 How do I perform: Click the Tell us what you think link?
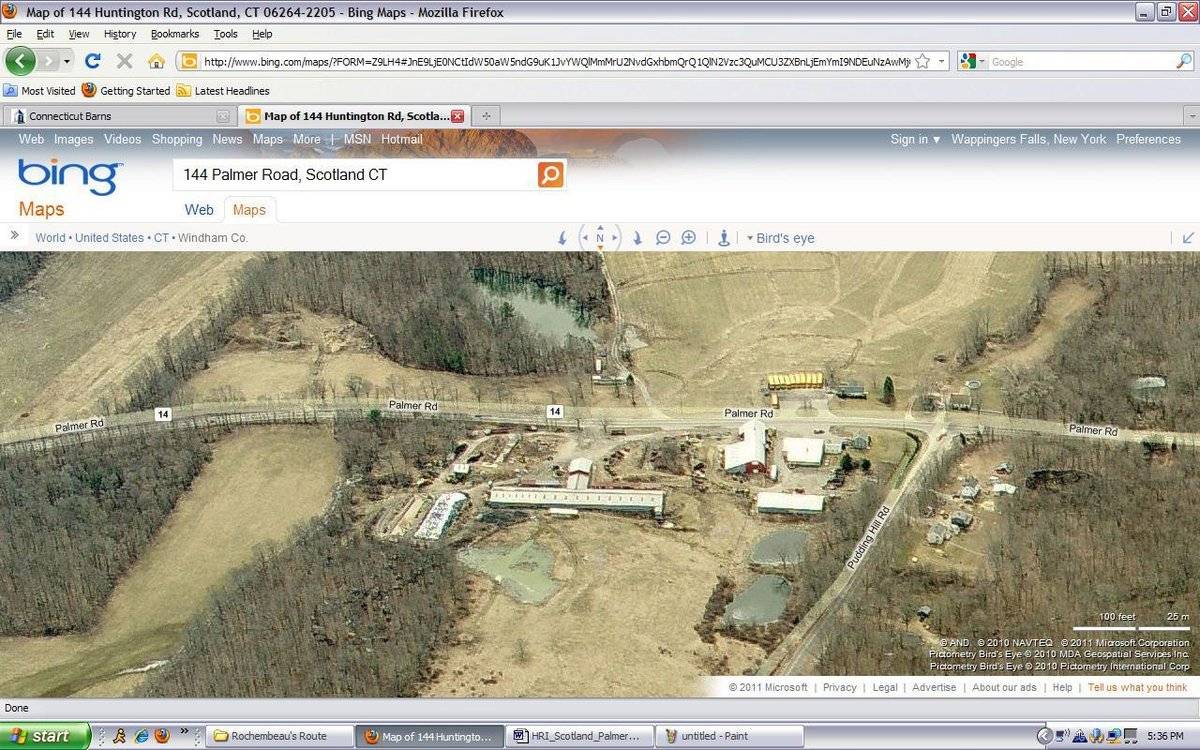[1137, 687]
